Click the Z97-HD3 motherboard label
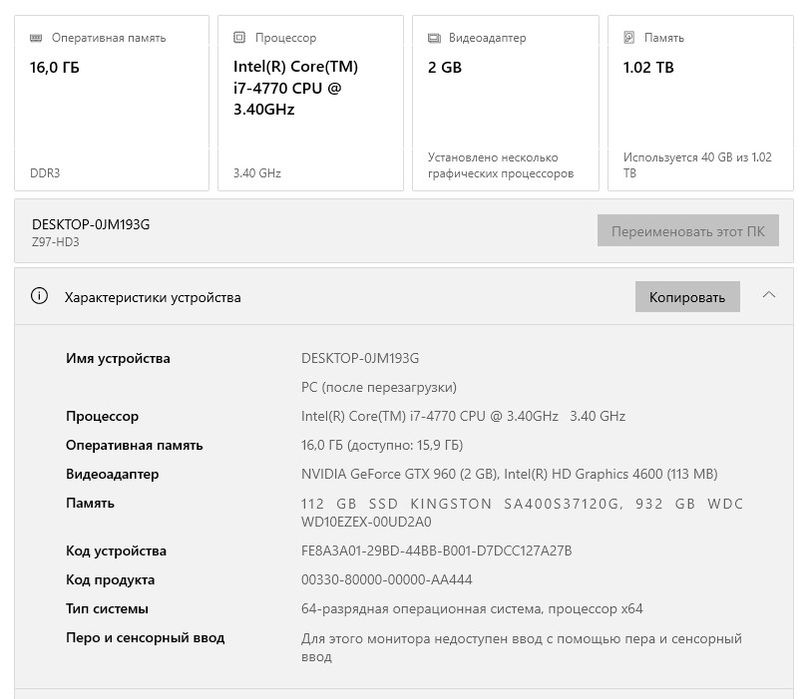This screenshot has width=810, height=699. [55, 242]
